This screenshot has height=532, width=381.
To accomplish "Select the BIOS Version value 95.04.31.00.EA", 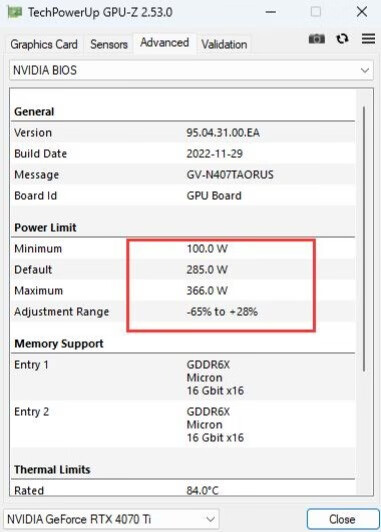I will tap(223, 133).
